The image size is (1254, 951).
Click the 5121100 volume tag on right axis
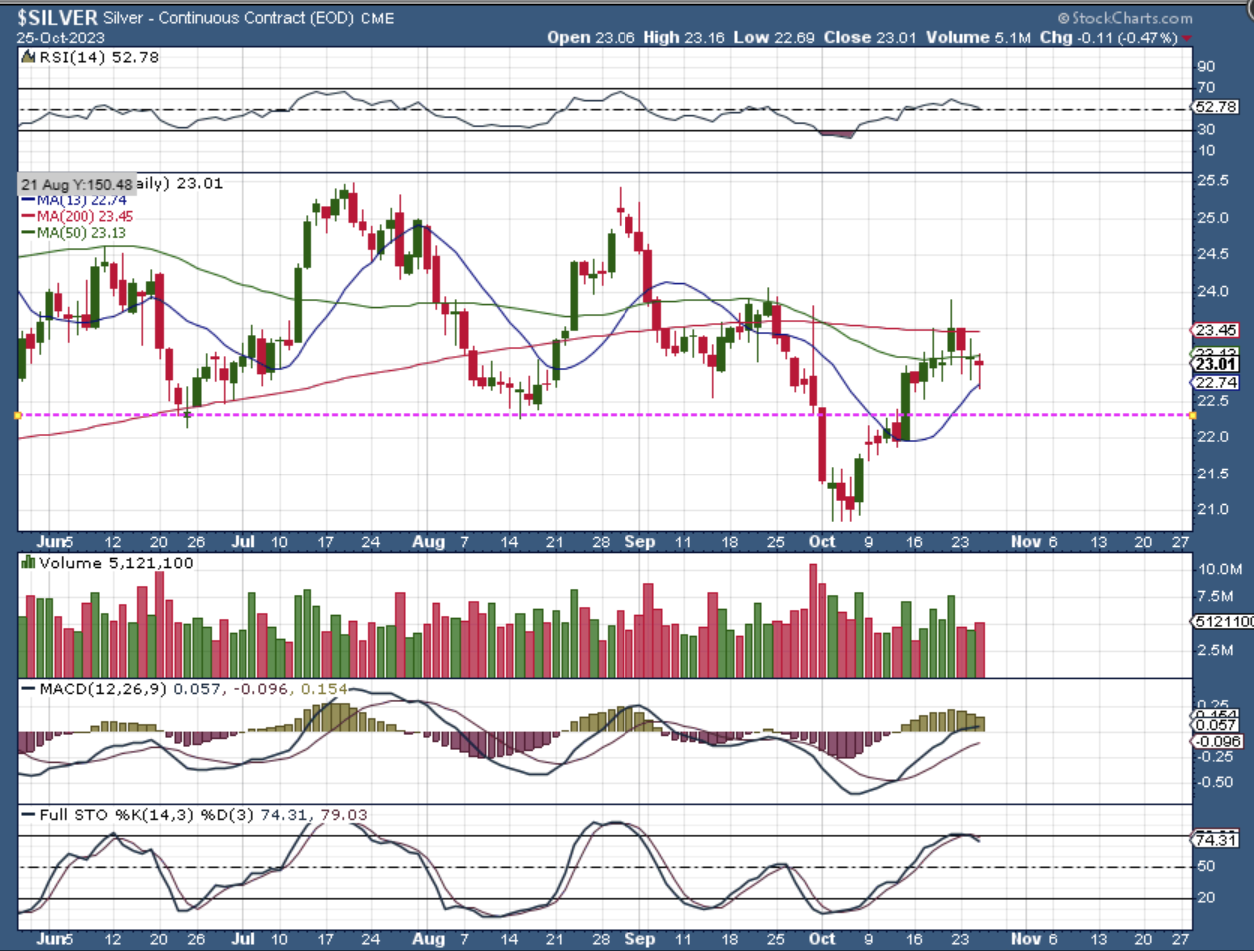point(1223,621)
